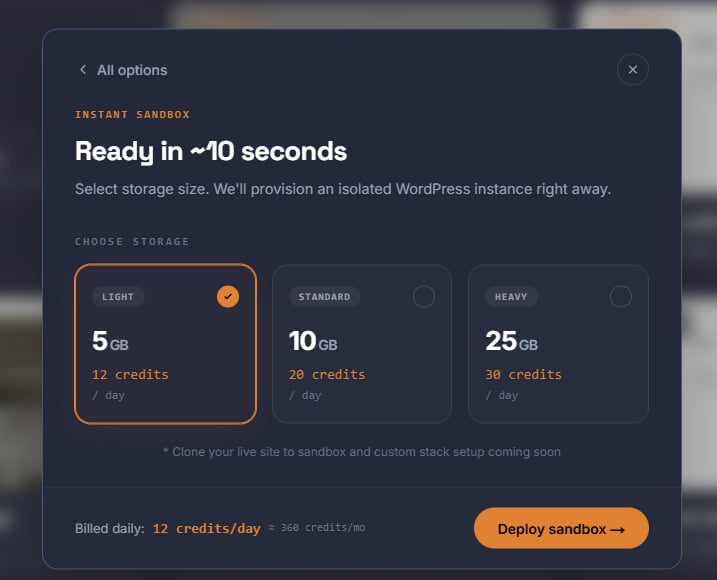Image resolution: width=717 pixels, height=580 pixels.
Task: Select the Light storage radio checkmark
Action: pyautogui.click(x=228, y=296)
